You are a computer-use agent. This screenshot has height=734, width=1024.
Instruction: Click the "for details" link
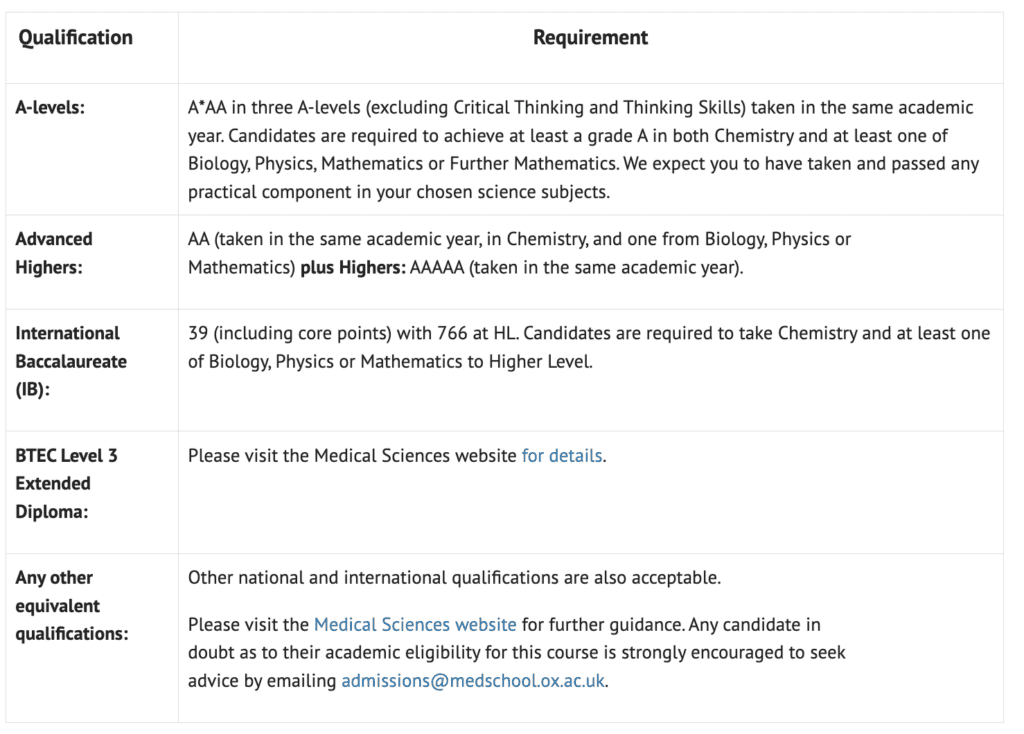[562, 456]
